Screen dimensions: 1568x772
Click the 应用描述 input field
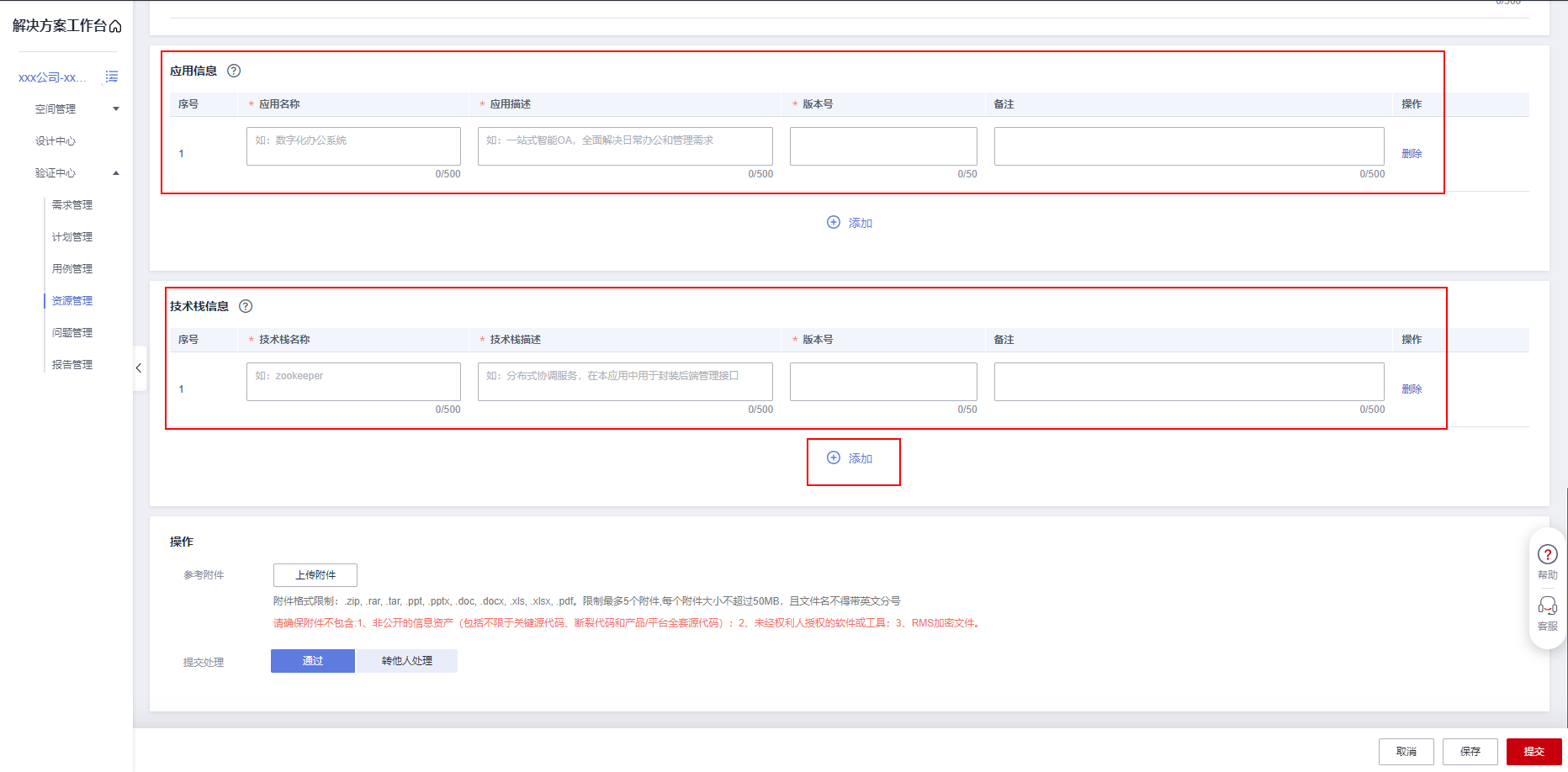(x=625, y=146)
